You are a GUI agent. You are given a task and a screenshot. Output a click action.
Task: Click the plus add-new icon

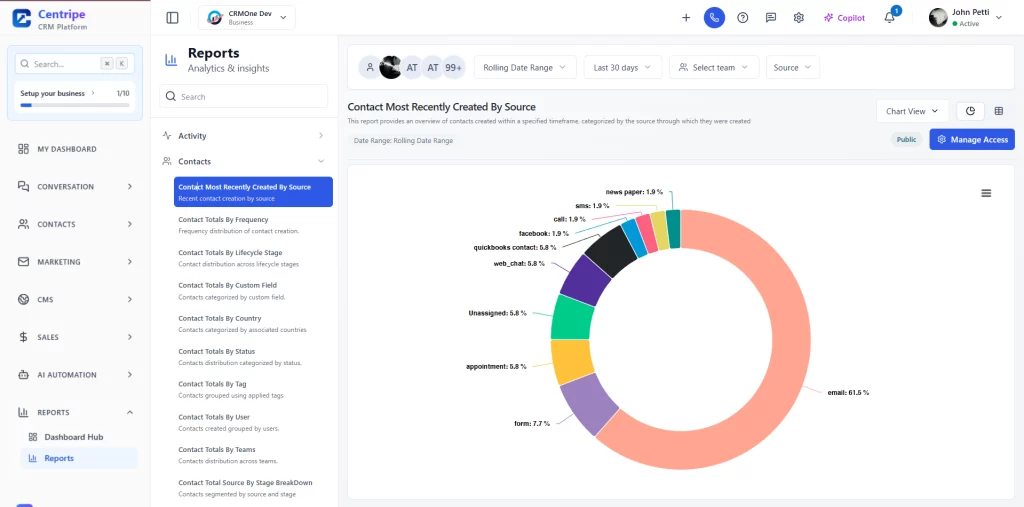click(686, 18)
